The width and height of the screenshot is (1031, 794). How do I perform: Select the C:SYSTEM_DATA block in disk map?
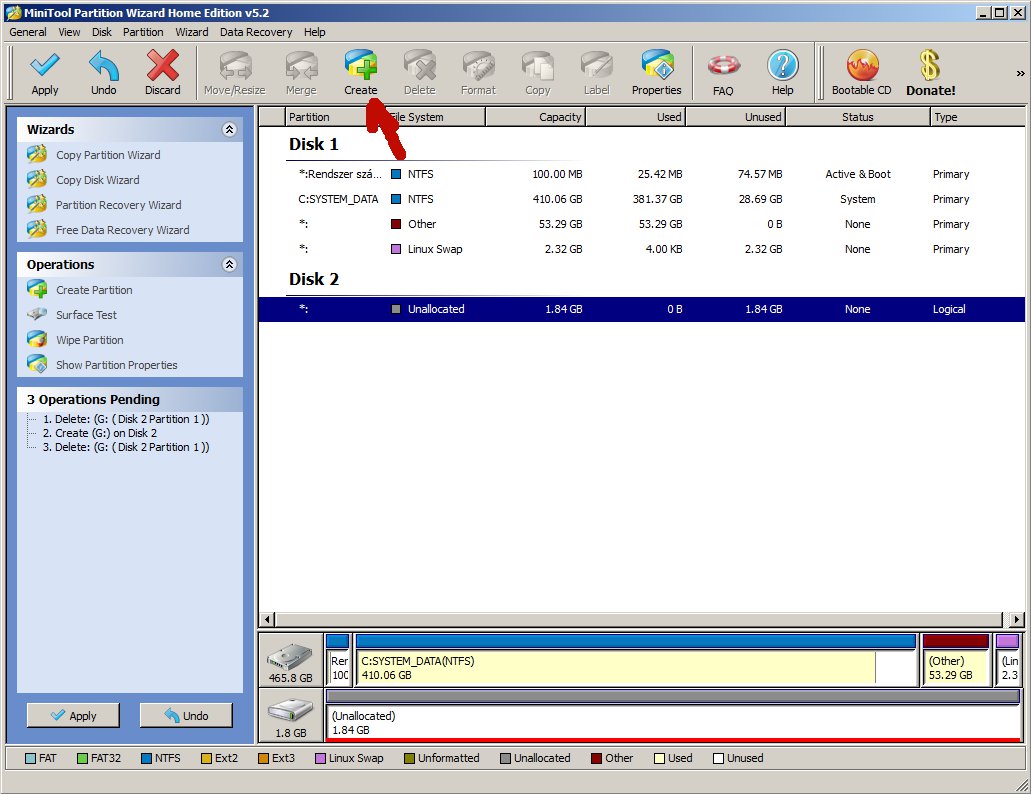coord(636,661)
